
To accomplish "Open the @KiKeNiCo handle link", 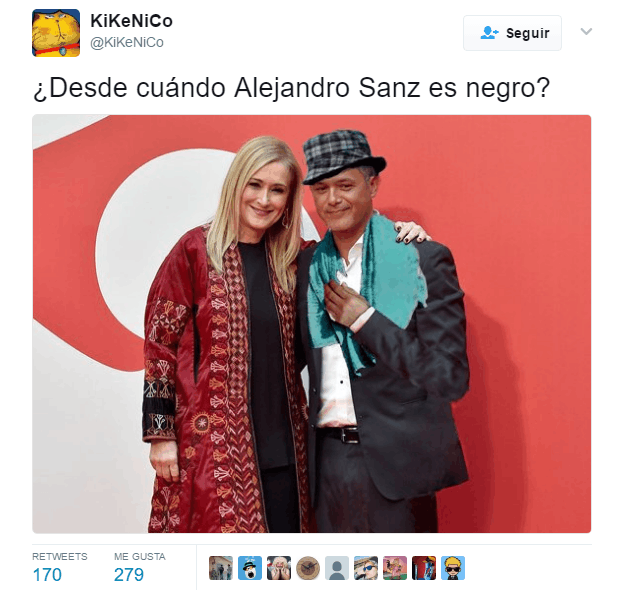I will pos(127,42).
